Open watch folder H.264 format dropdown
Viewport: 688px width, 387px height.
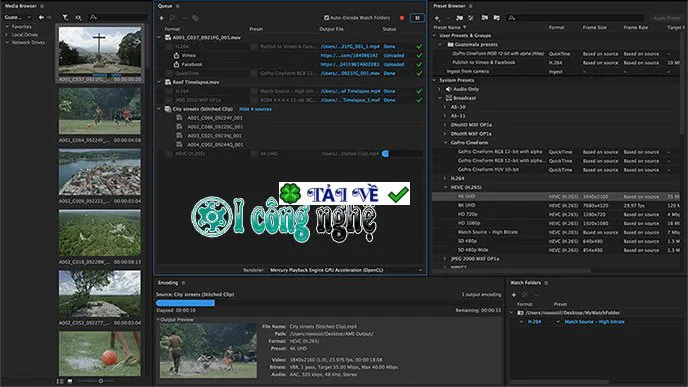pyautogui.click(x=522, y=322)
